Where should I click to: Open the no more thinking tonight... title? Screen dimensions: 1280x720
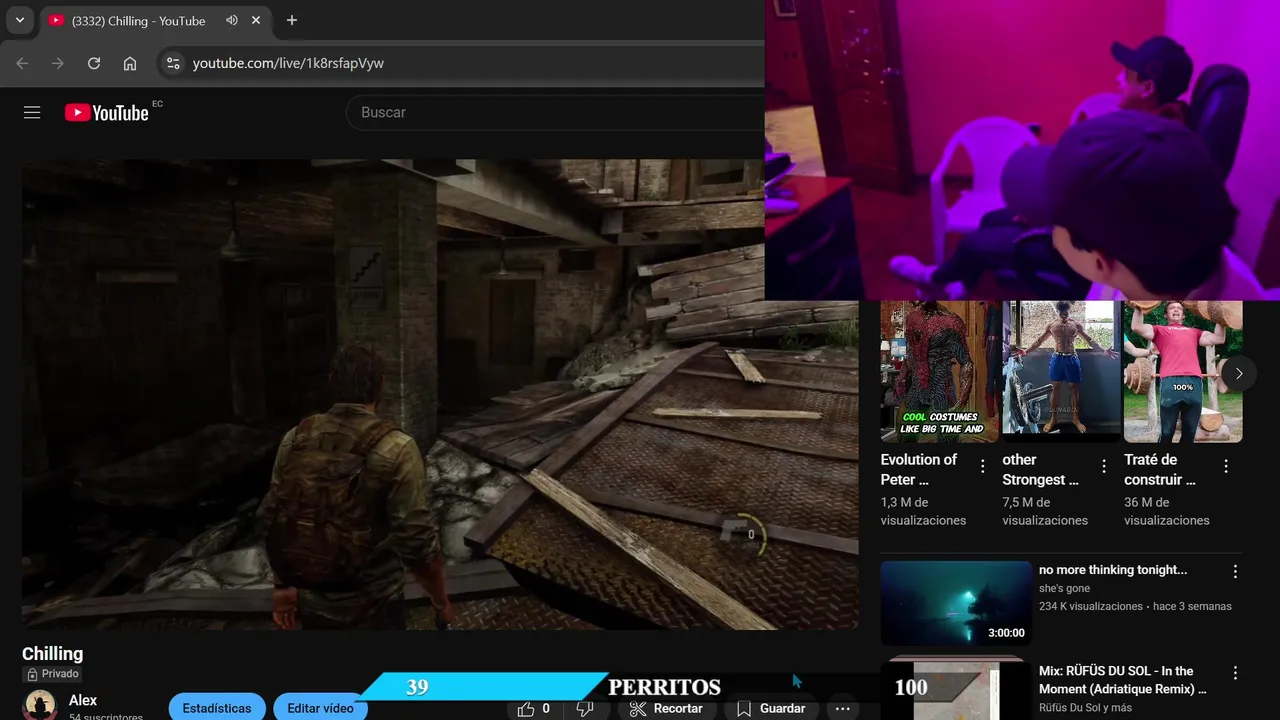point(1113,570)
